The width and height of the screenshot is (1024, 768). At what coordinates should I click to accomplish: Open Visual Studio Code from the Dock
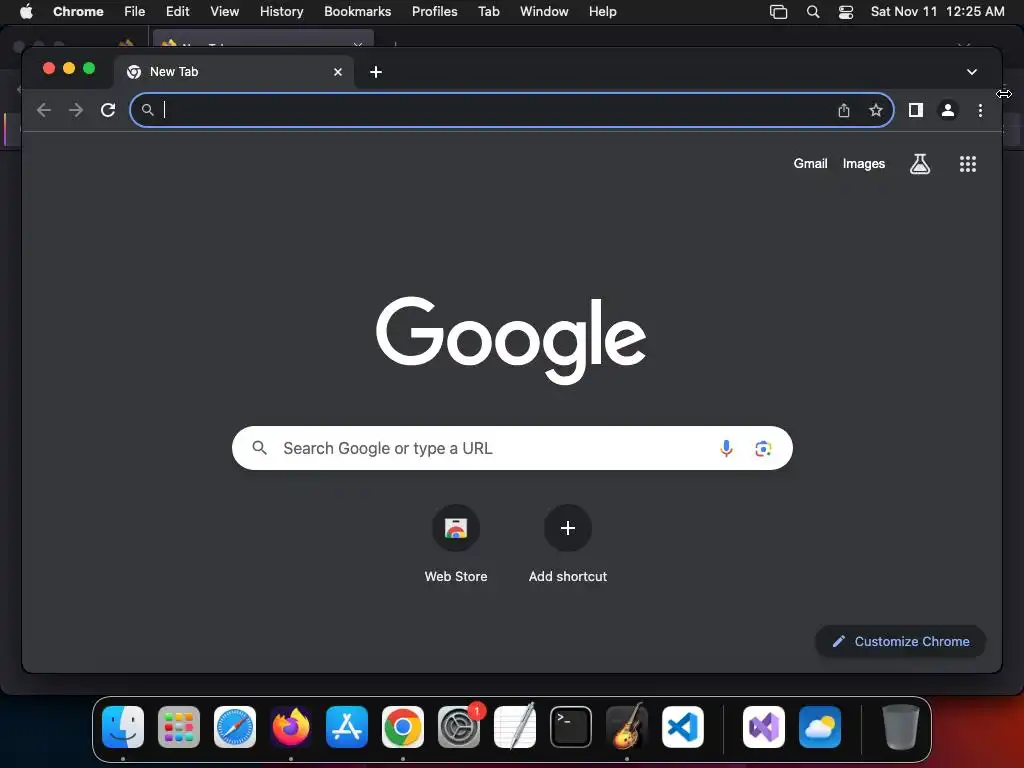point(683,727)
